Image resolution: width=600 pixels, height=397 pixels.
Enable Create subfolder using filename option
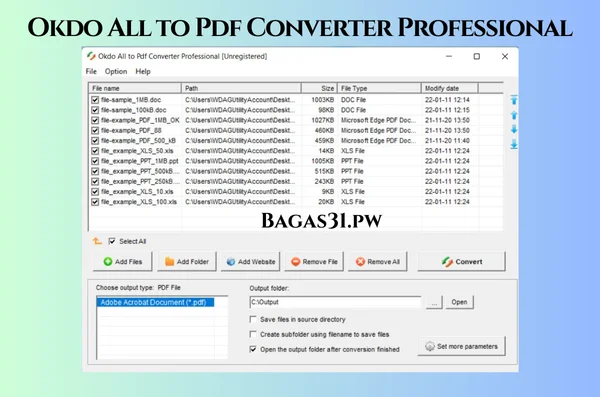click(253, 334)
